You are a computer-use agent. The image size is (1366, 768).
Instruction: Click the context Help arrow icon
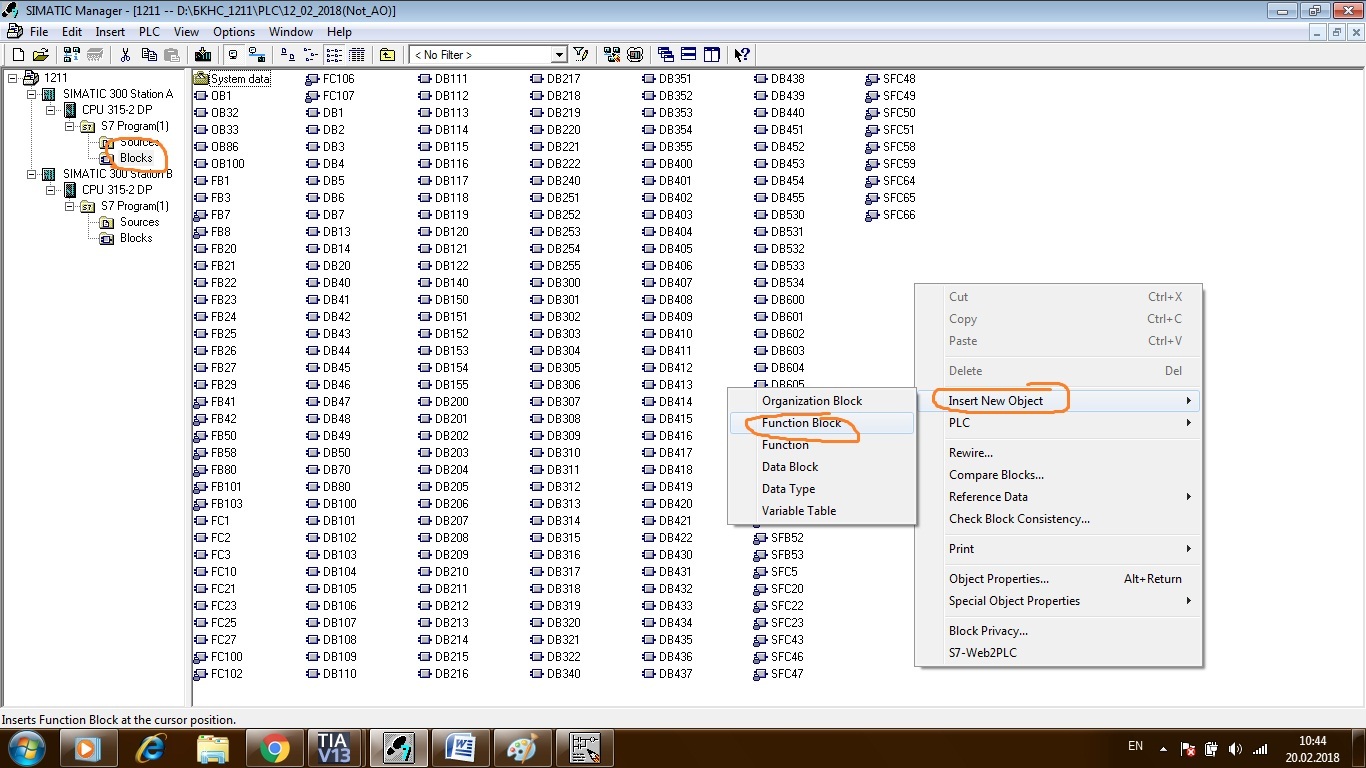tap(742, 55)
